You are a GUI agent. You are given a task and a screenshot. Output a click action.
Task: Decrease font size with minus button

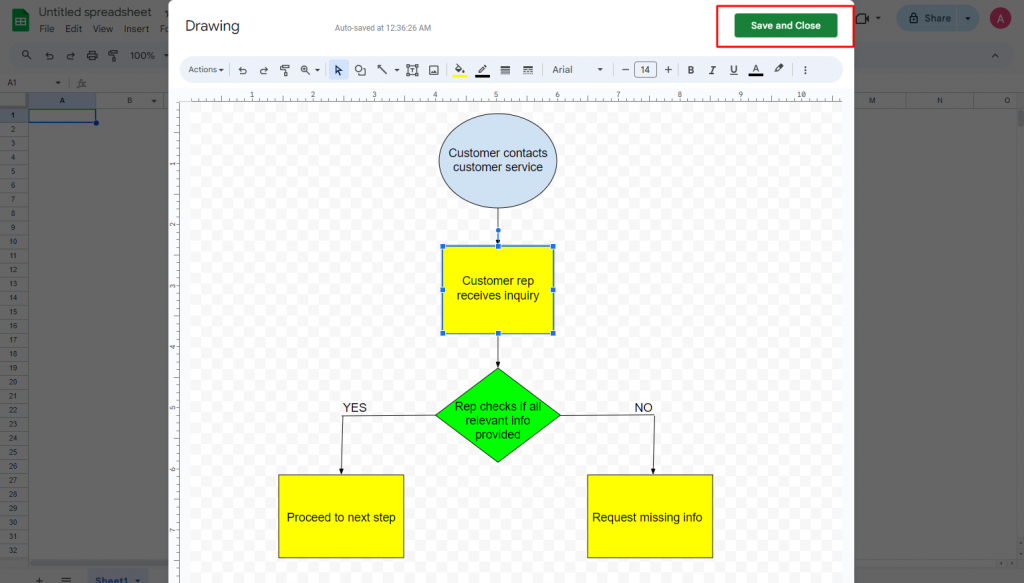(625, 70)
